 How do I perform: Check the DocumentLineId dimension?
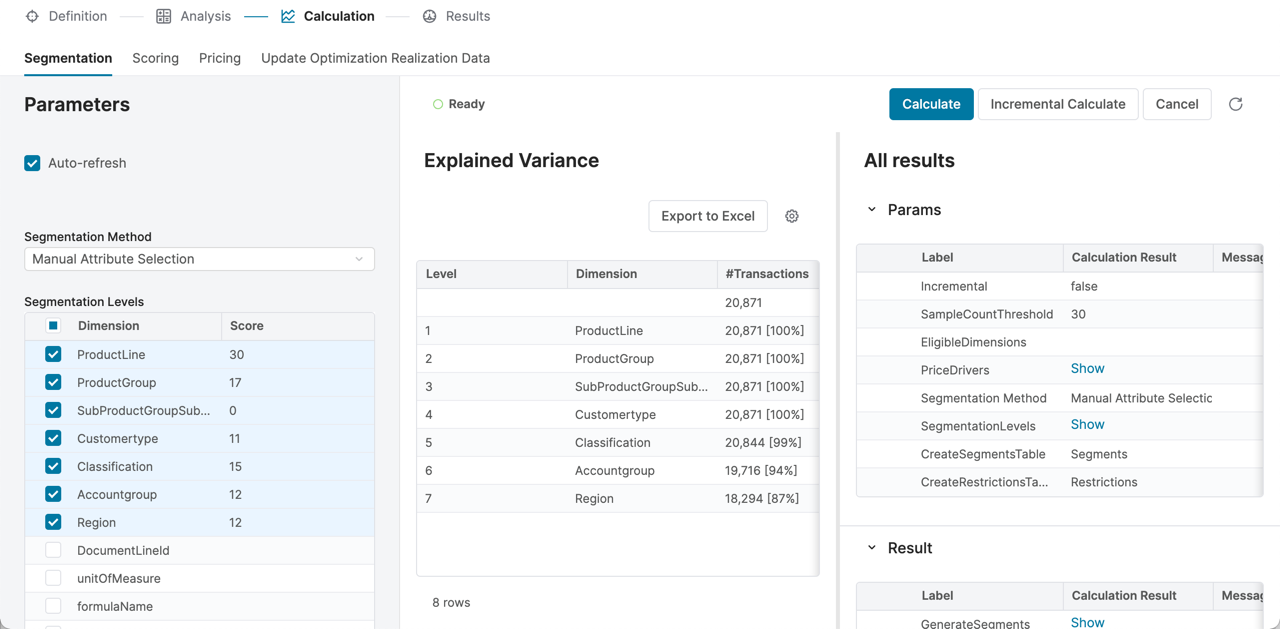point(53,550)
